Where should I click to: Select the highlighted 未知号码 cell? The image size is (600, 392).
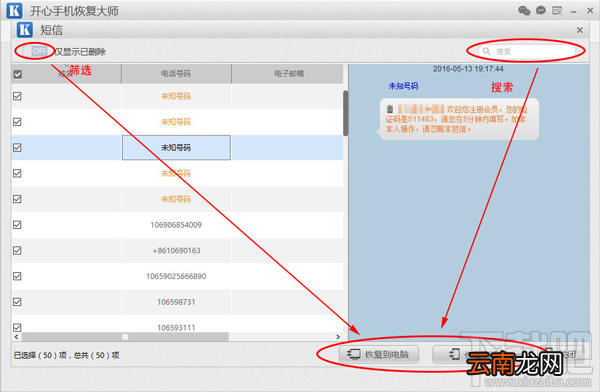(176, 147)
